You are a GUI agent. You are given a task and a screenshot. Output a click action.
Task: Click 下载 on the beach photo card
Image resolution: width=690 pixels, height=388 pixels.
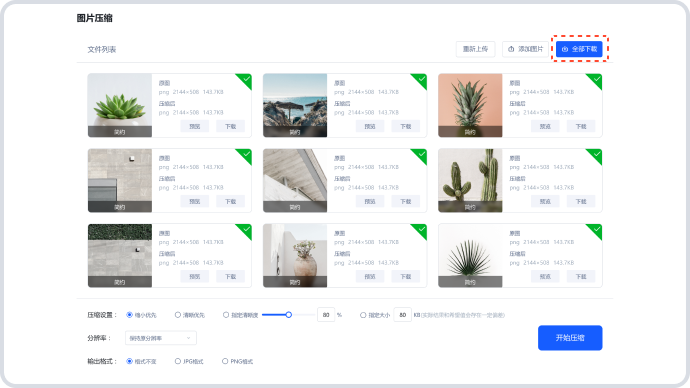[x=405, y=126]
